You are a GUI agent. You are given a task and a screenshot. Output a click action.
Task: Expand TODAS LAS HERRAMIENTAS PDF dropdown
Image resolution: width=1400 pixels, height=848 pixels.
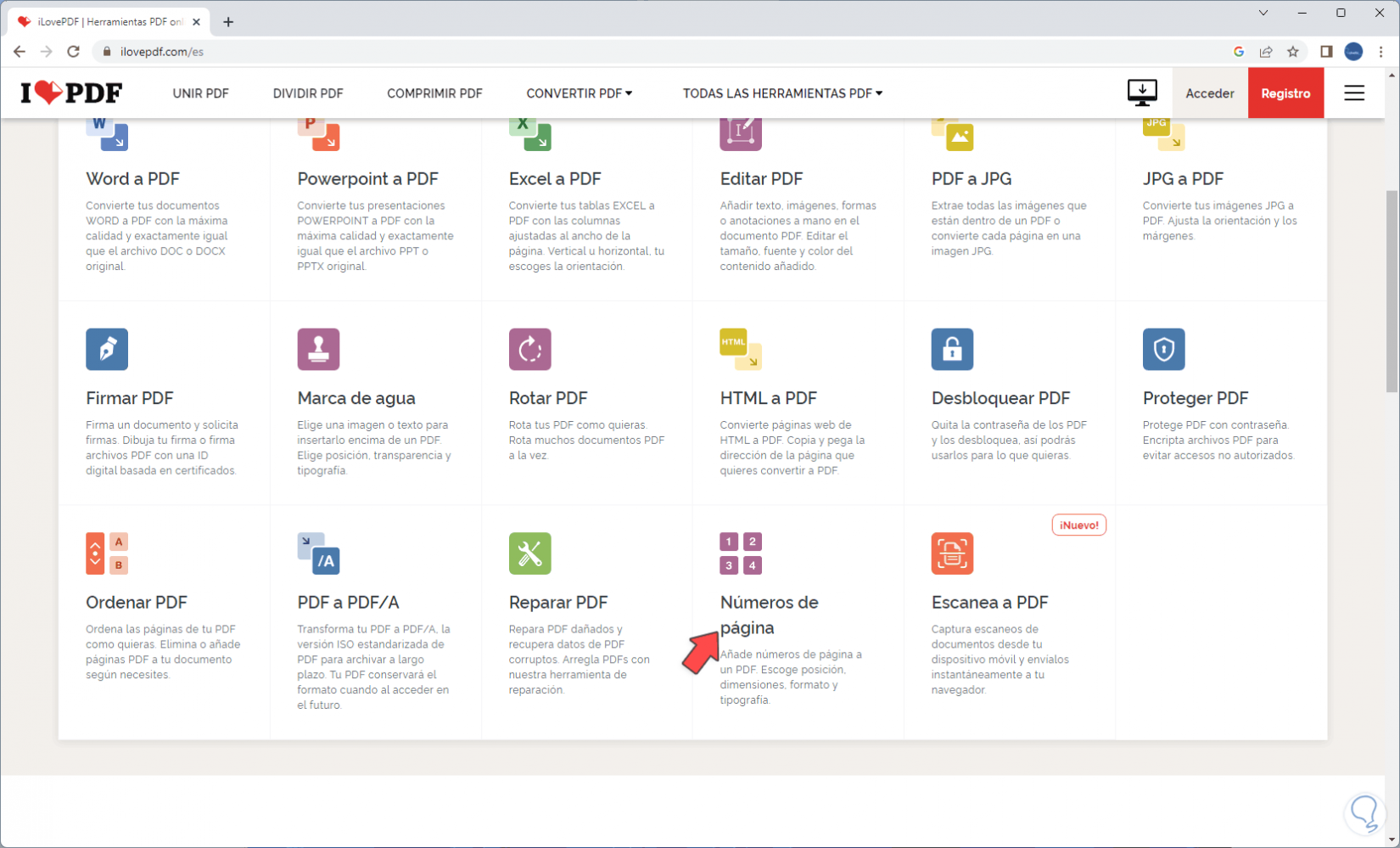(782, 93)
